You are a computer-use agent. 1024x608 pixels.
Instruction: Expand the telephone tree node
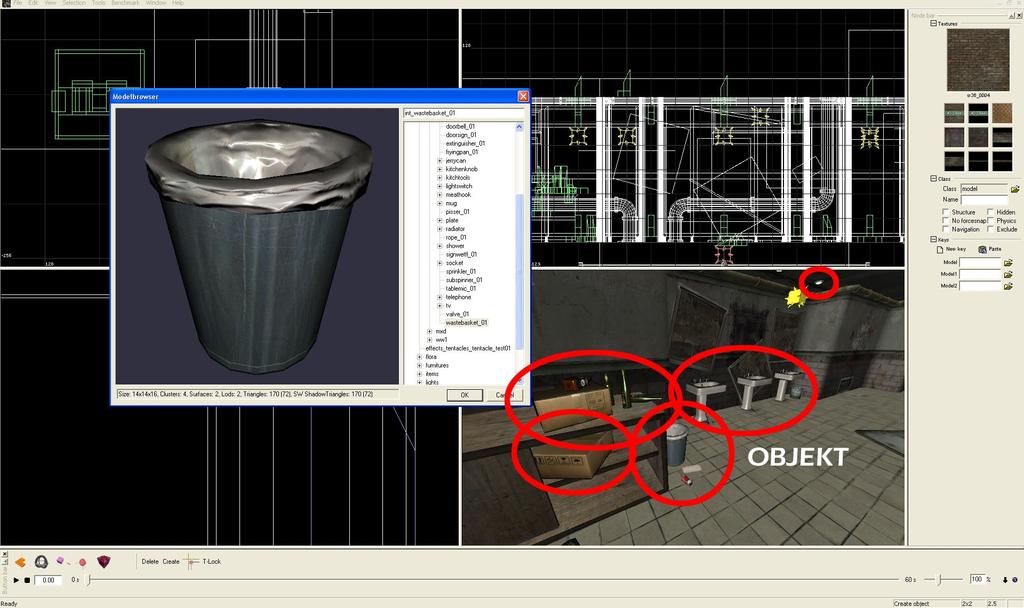(x=440, y=297)
